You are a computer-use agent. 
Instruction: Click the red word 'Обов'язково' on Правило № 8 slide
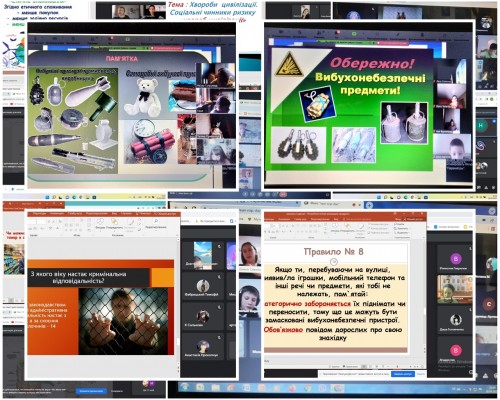pos(283,329)
